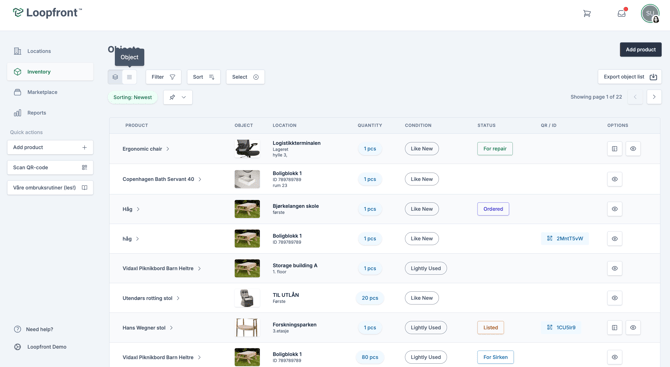Click Add product quick action
The image size is (670, 367).
coord(50,147)
